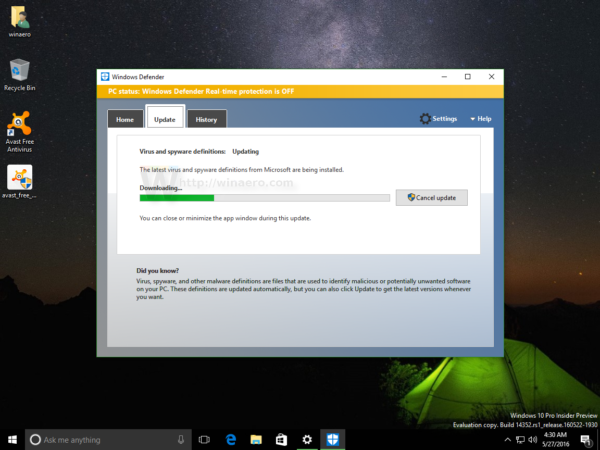Screen dimensions: 600x450
Task: Open Task View from taskbar
Action: coord(204,440)
